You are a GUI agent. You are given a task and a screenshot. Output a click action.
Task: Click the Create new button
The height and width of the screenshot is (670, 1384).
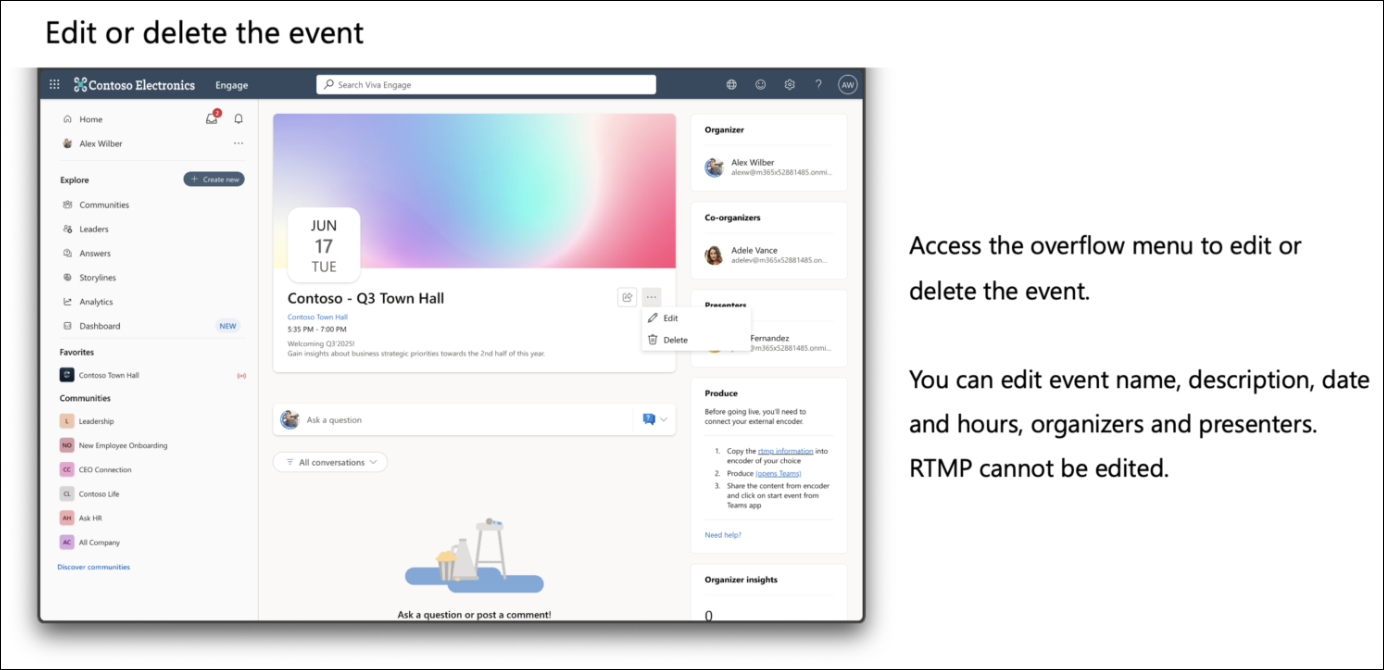click(214, 180)
